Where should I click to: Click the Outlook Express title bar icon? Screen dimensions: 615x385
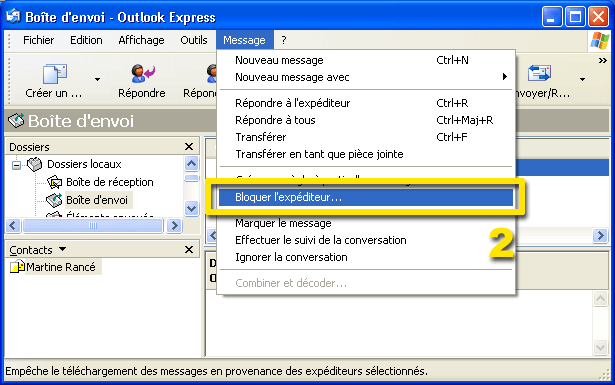[13, 16]
